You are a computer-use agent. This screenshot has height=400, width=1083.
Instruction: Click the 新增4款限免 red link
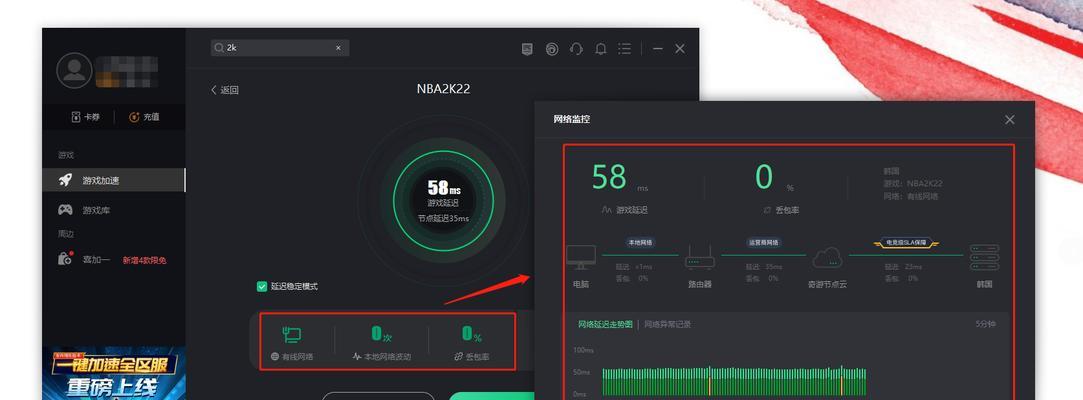(144, 260)
